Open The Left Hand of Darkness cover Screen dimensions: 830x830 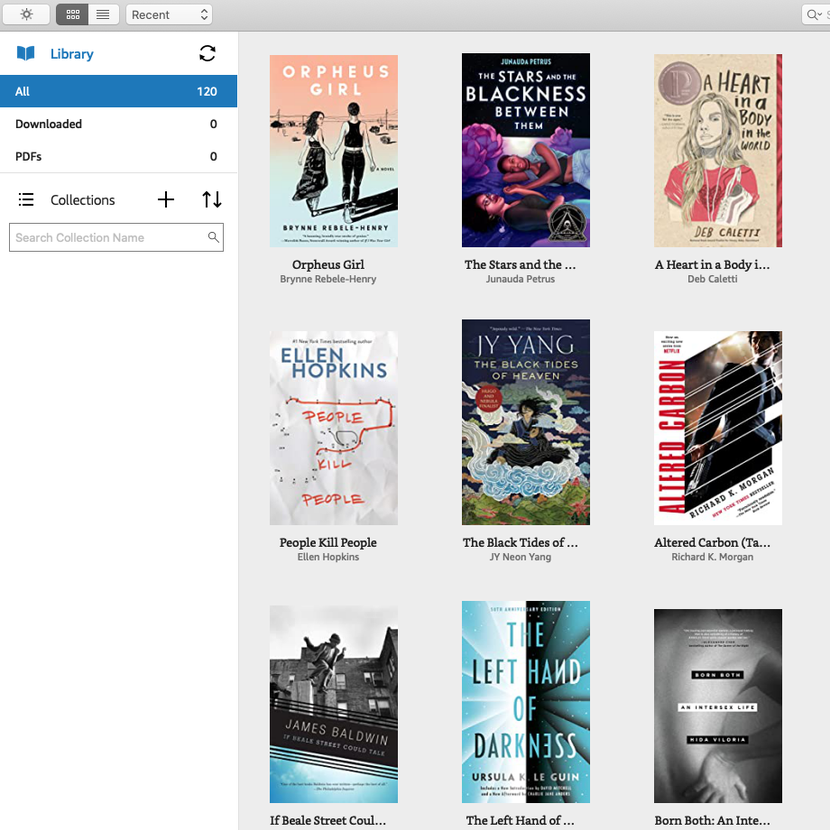pyautogui.click(x=525, y=701)
